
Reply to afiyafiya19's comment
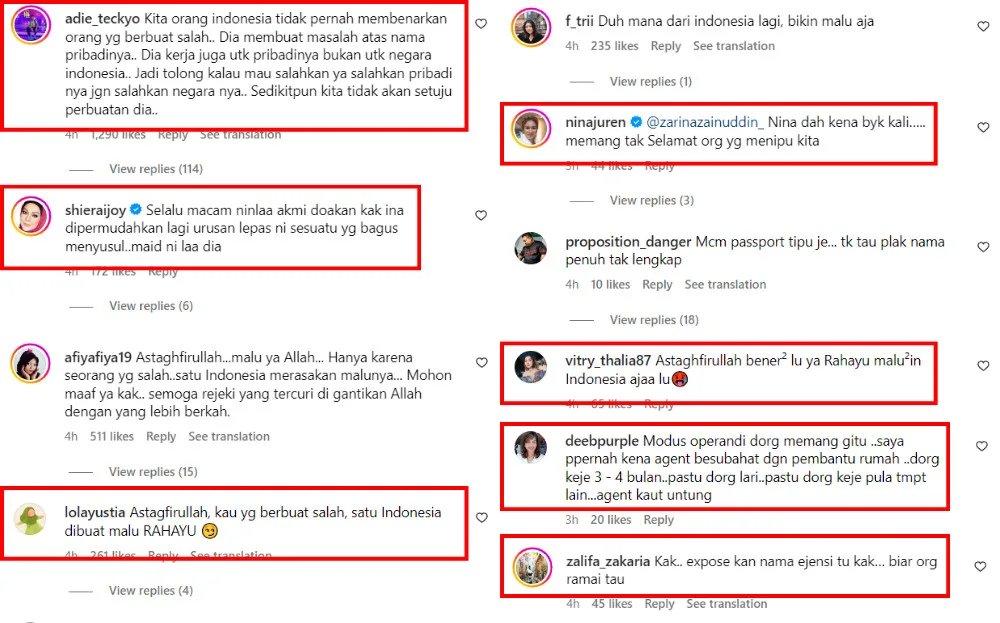point(161,437)
